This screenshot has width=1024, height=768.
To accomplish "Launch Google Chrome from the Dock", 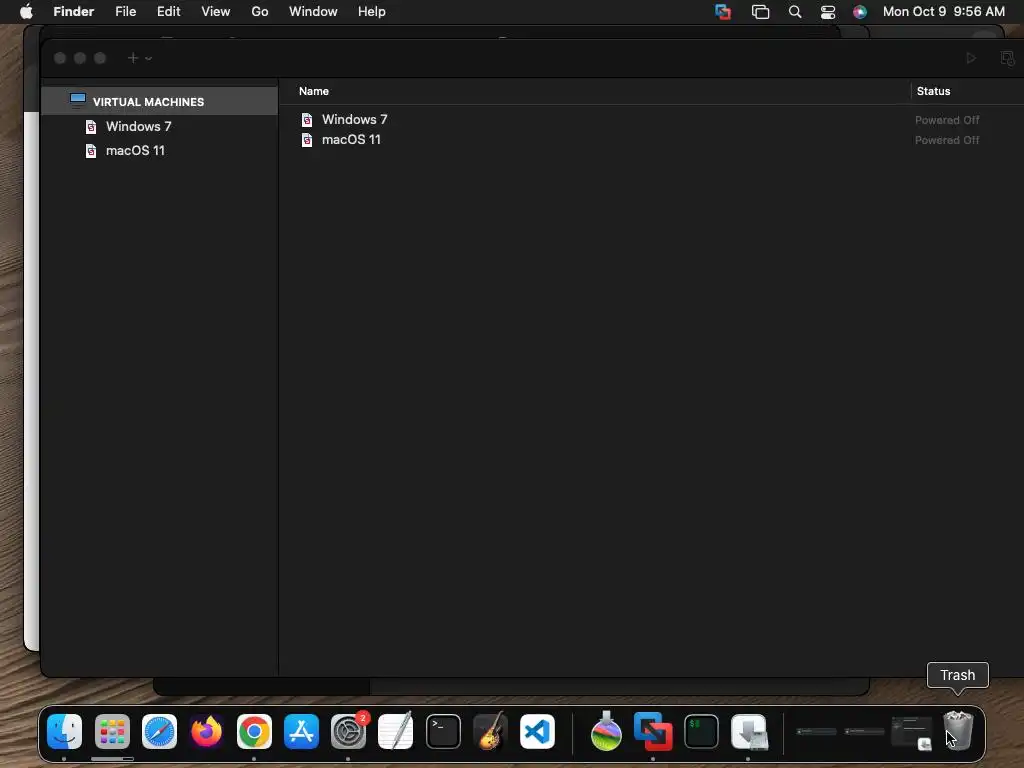I will pos(254,731).
